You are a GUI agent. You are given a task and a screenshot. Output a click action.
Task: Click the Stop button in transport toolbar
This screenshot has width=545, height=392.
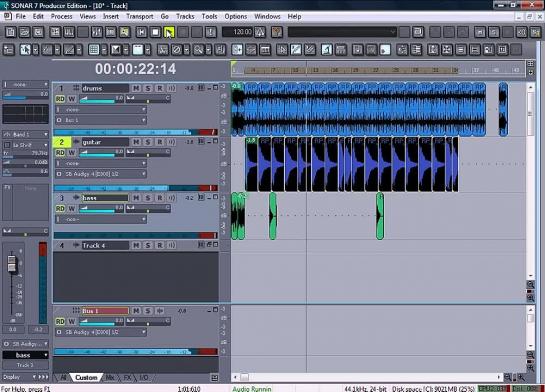tap(155, 32)
